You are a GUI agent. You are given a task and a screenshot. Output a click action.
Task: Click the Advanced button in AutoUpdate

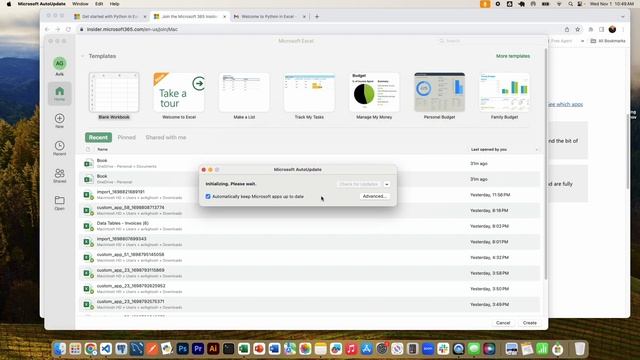point(374,196)
